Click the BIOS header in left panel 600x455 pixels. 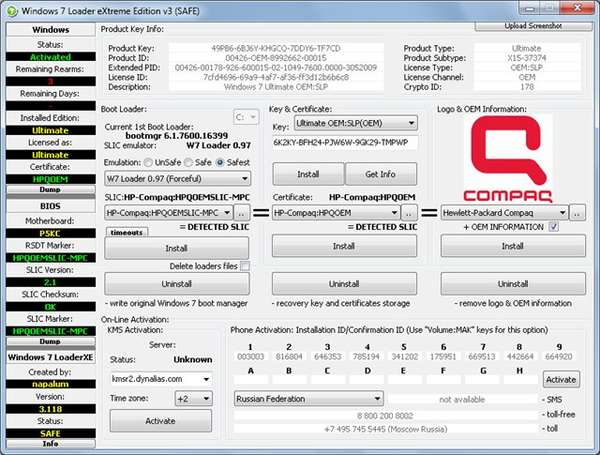point(51,206)
